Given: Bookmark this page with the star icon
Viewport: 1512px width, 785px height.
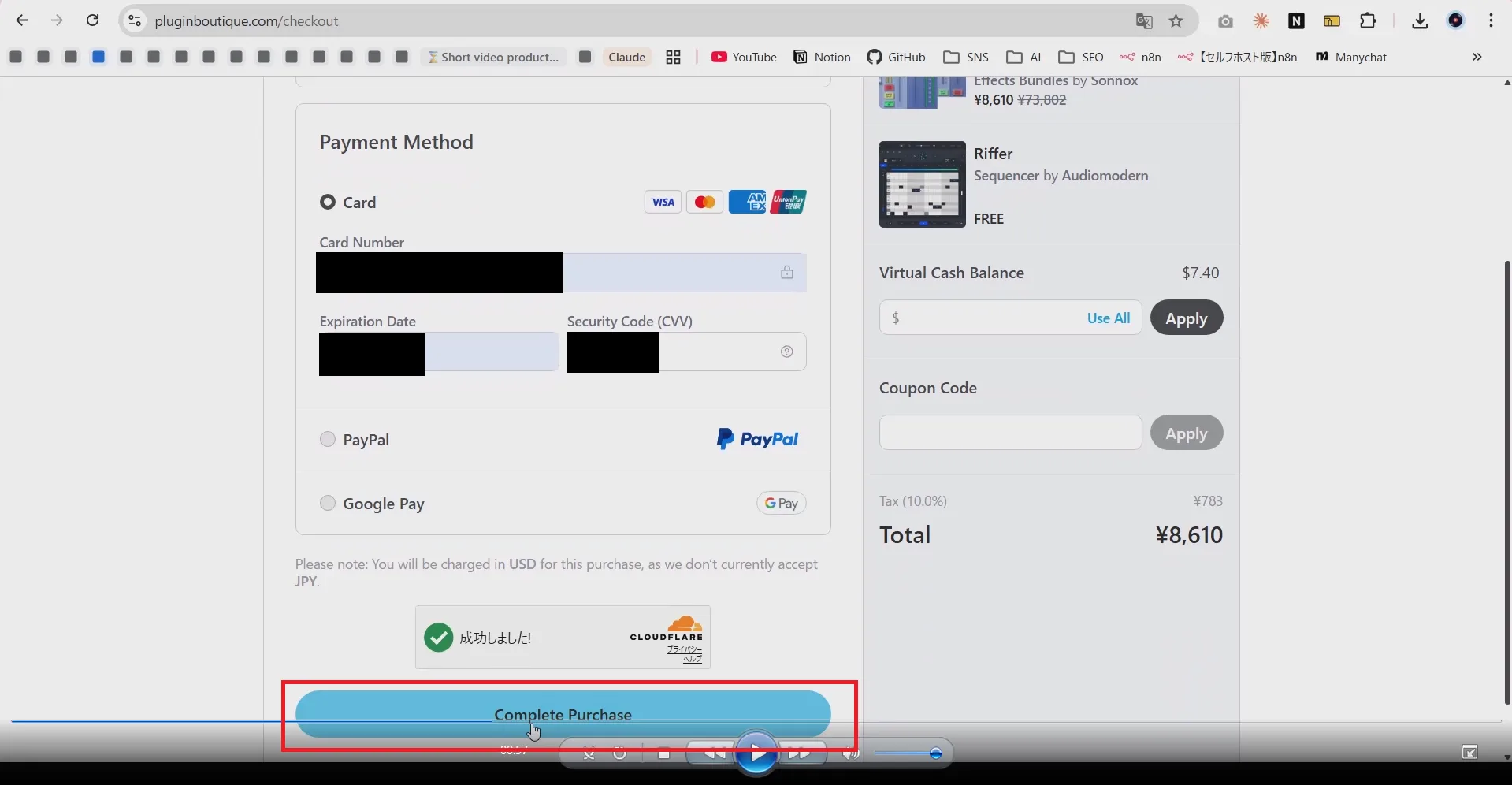Looking at the screenshot, I should click(1176, 21).
